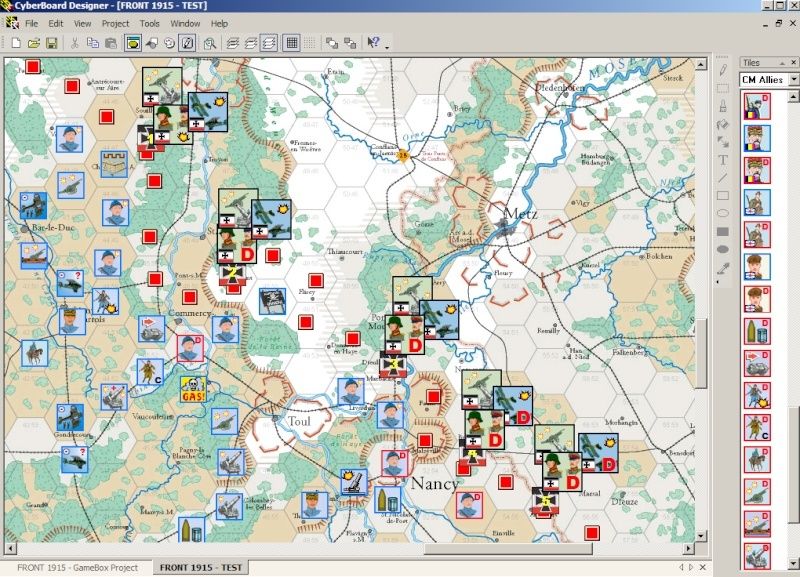800x577 pixels.
Task: Switch to FRONT 1915 - GameBox Project tab
Action: point(78,567)
